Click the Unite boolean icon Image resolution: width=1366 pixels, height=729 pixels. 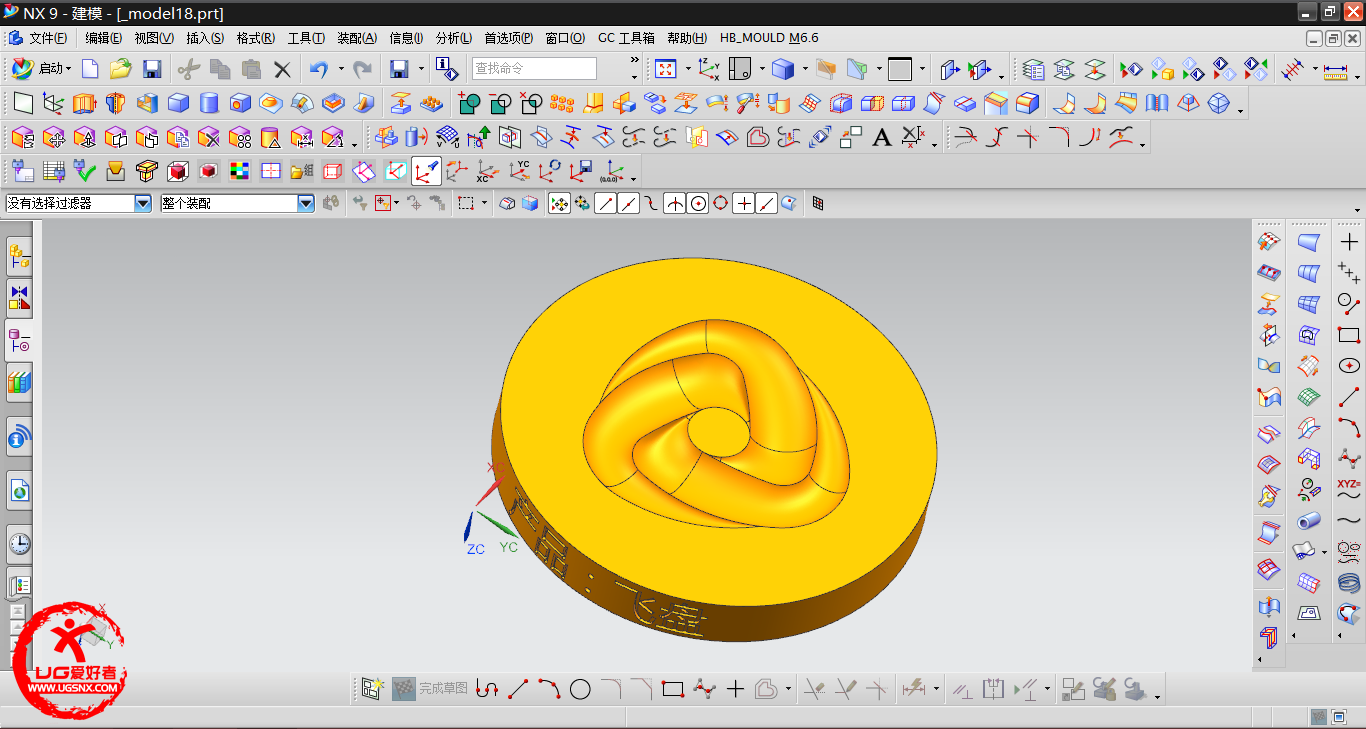pyautogui.click(x=469, y=103)
